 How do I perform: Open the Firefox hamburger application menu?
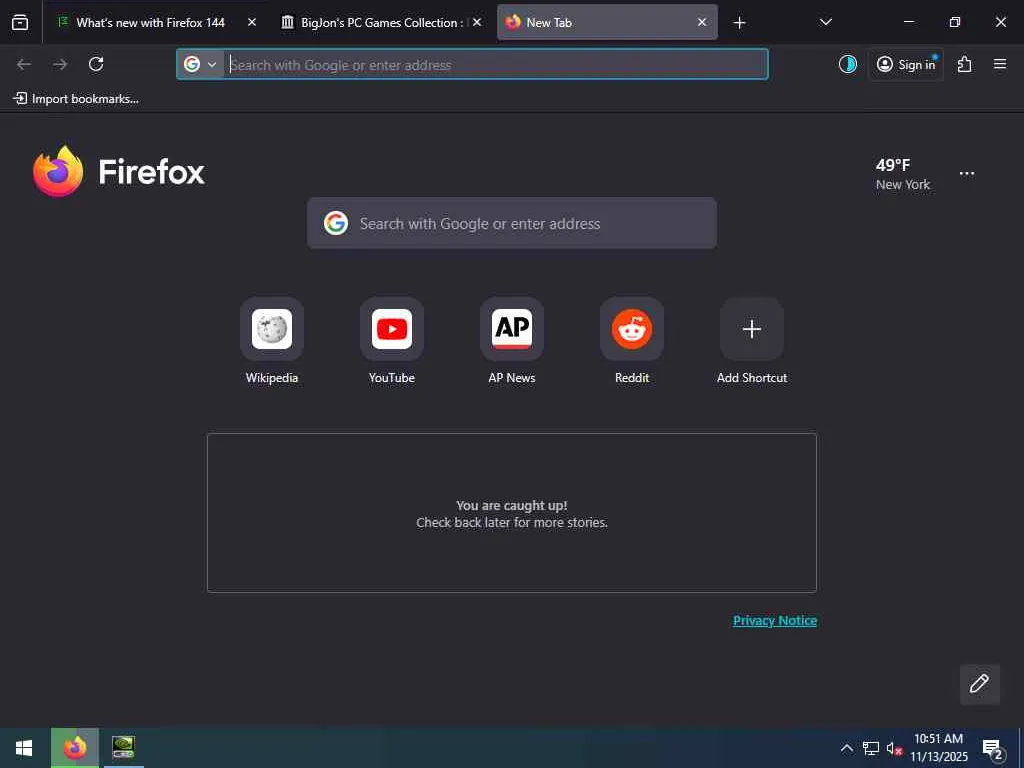[x=1000, y=64]
